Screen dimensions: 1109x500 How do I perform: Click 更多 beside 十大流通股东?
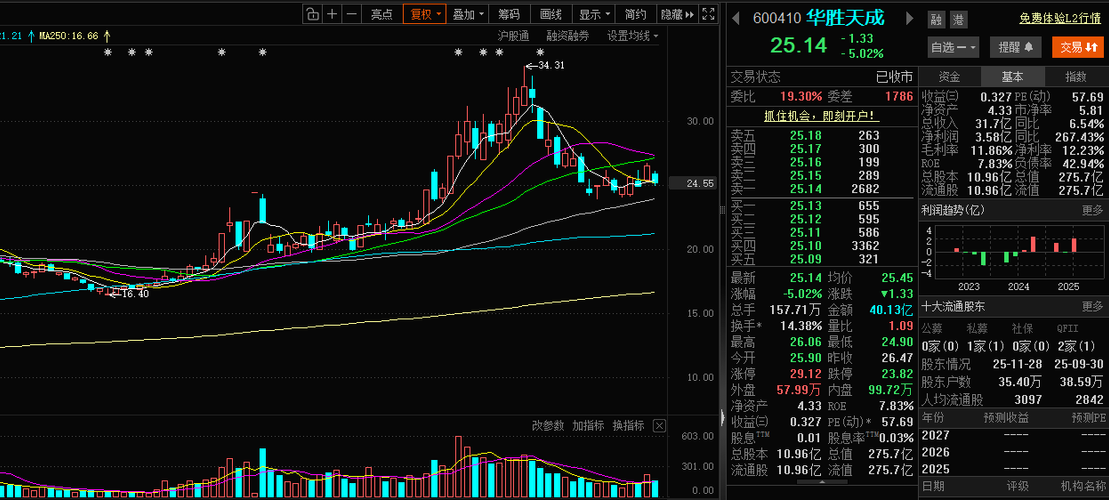coord(1092,306)
